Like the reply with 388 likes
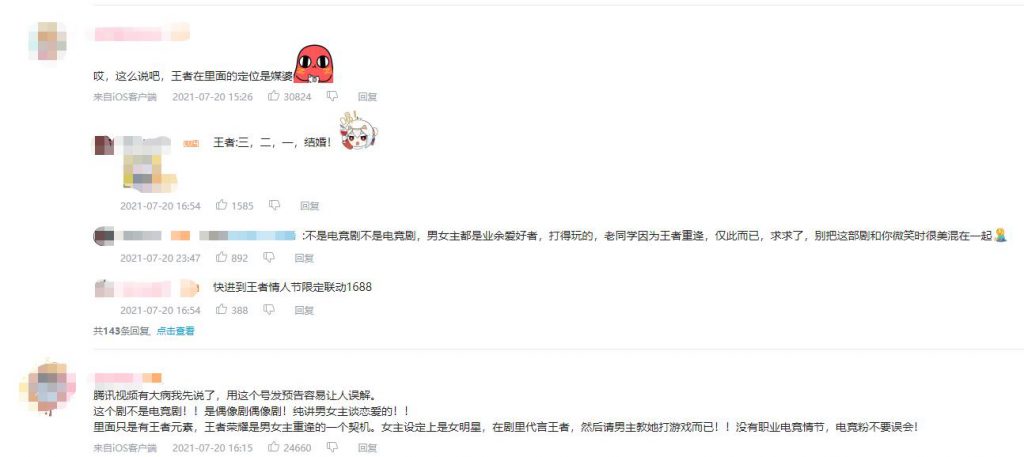The width and height of the screenshot is (1024, 457). pyautogui.click(x=222, y=309)
